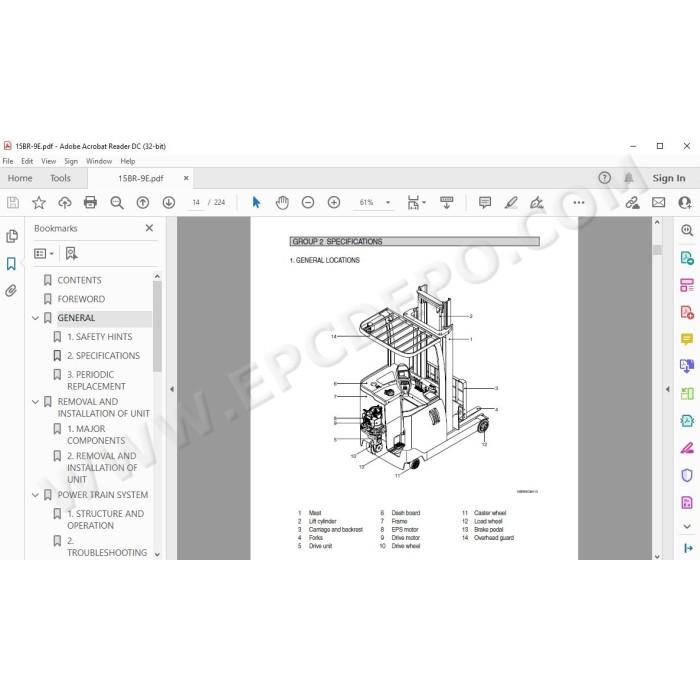Open the File menu
Screen dimensions: 700x700
point(8,161)
